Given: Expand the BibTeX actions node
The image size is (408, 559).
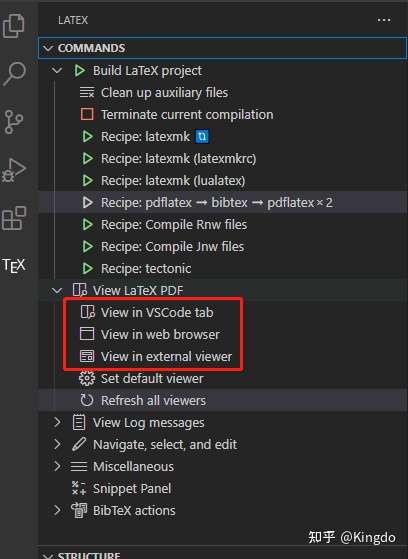Looking at the screenshot, I should point(57,511).
